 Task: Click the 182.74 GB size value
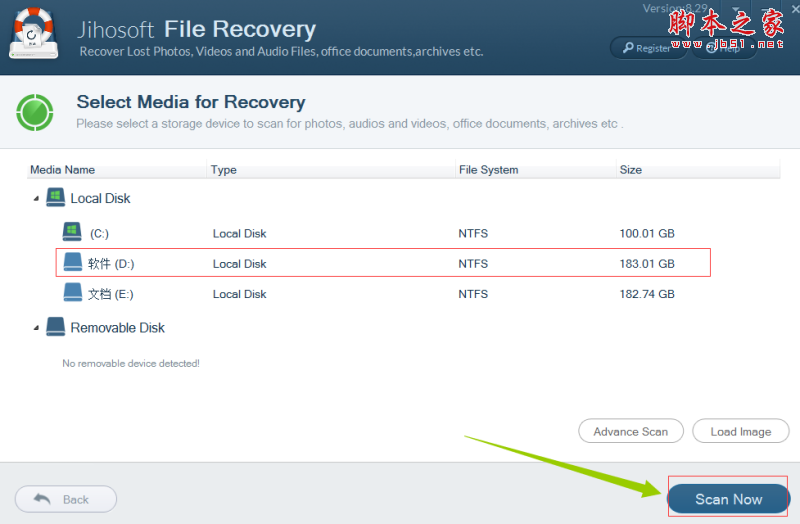pos(647,294)
